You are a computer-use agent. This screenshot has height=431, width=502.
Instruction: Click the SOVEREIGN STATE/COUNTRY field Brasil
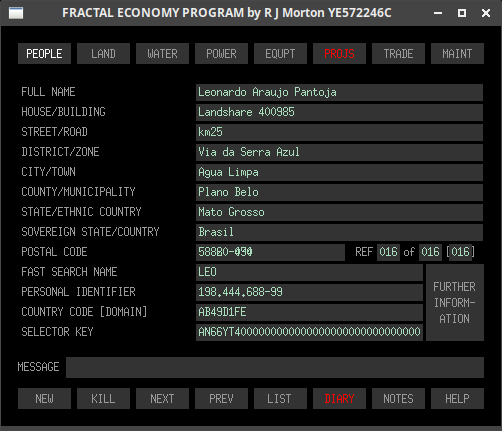click(x=339, y=232)
